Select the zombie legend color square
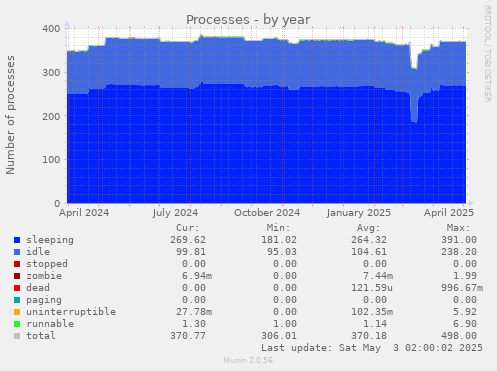Viewport: 497px width, 371px height. coord(17,276)
